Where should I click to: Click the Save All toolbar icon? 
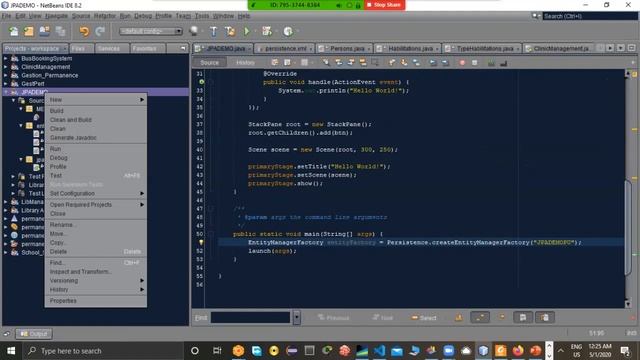[60, 31]
